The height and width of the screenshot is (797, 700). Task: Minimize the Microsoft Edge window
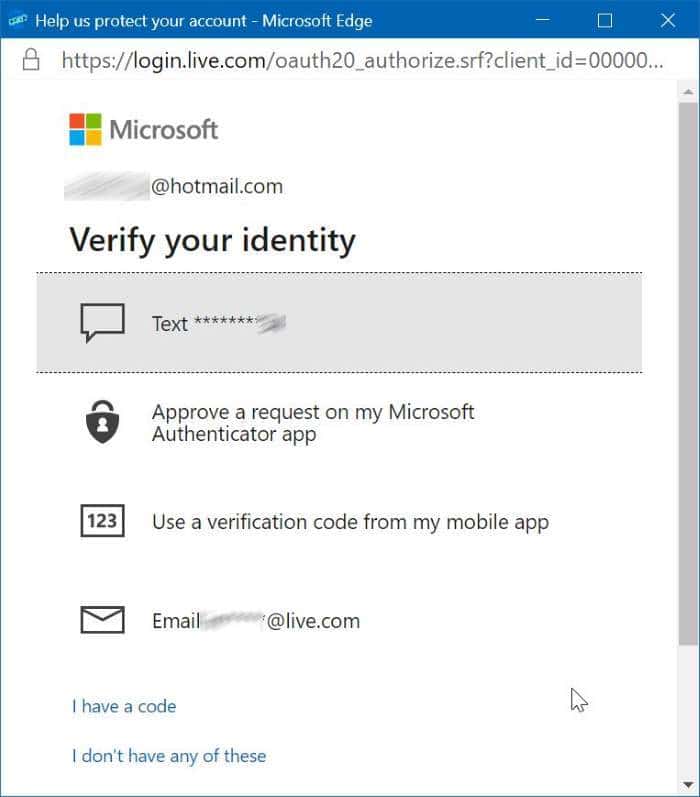543,20
